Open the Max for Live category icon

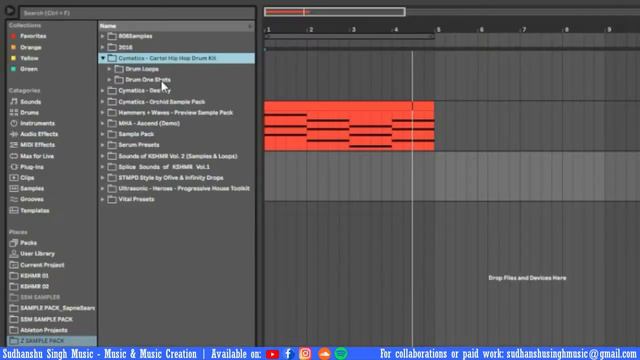14,156
